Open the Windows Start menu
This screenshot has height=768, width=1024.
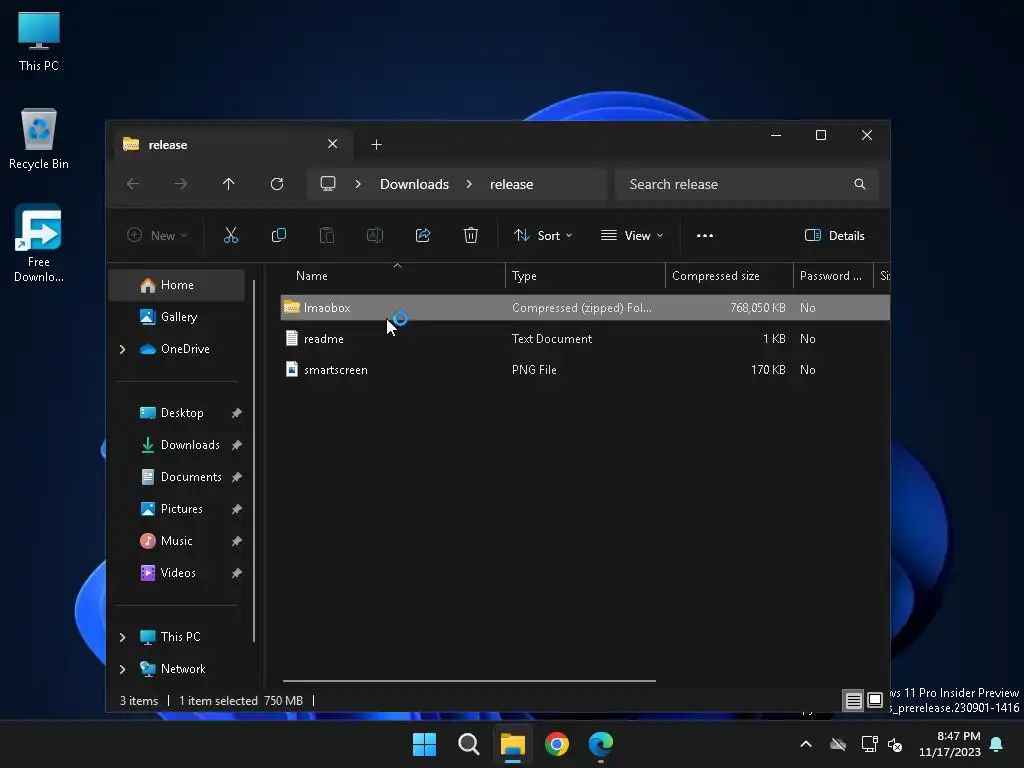pyautogui.click(x=424, y=744)
